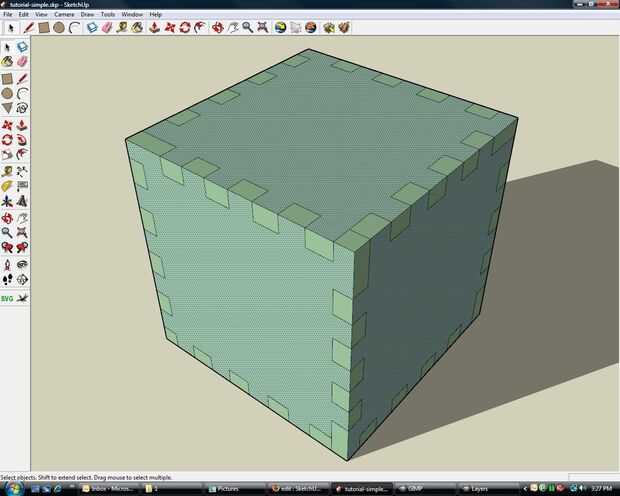Pick the Paint Bucket in top toolbar
620x496 pixels.
point(137,28)
